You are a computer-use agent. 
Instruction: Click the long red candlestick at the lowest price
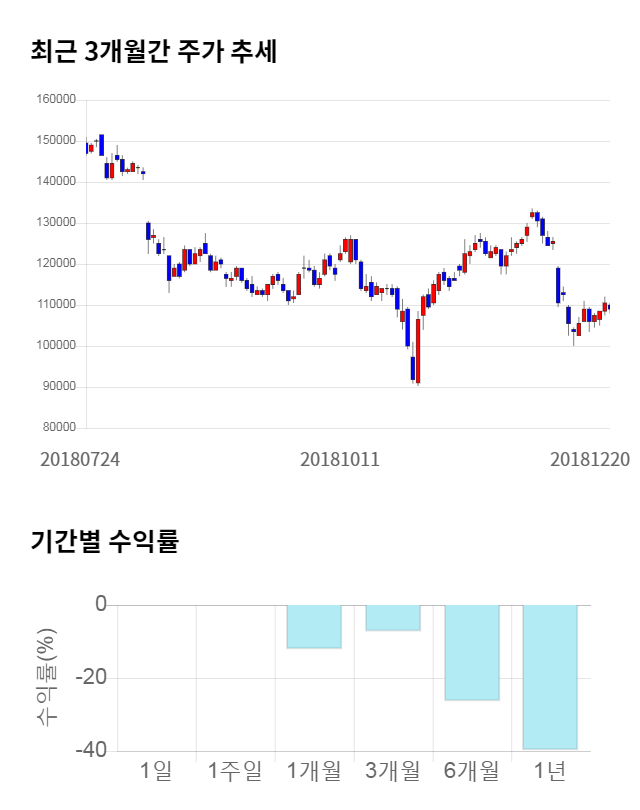(x=417, y=350)
